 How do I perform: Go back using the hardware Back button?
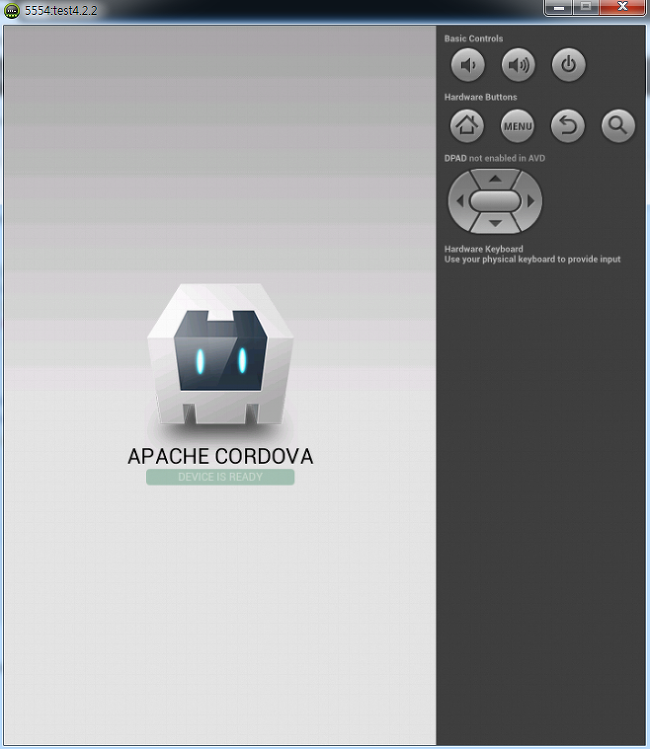(x=567, y=126)
